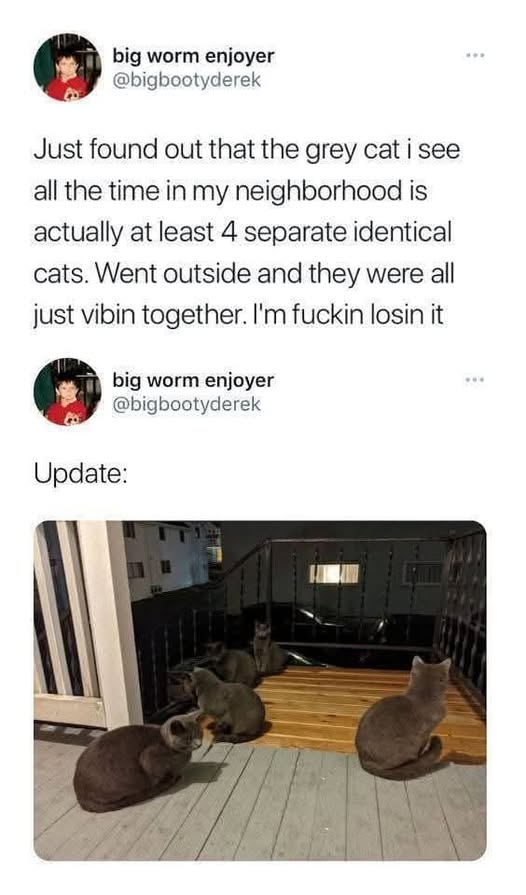Click the white building at the photo's top-left

pyautogui.click(x=165, y=557)
